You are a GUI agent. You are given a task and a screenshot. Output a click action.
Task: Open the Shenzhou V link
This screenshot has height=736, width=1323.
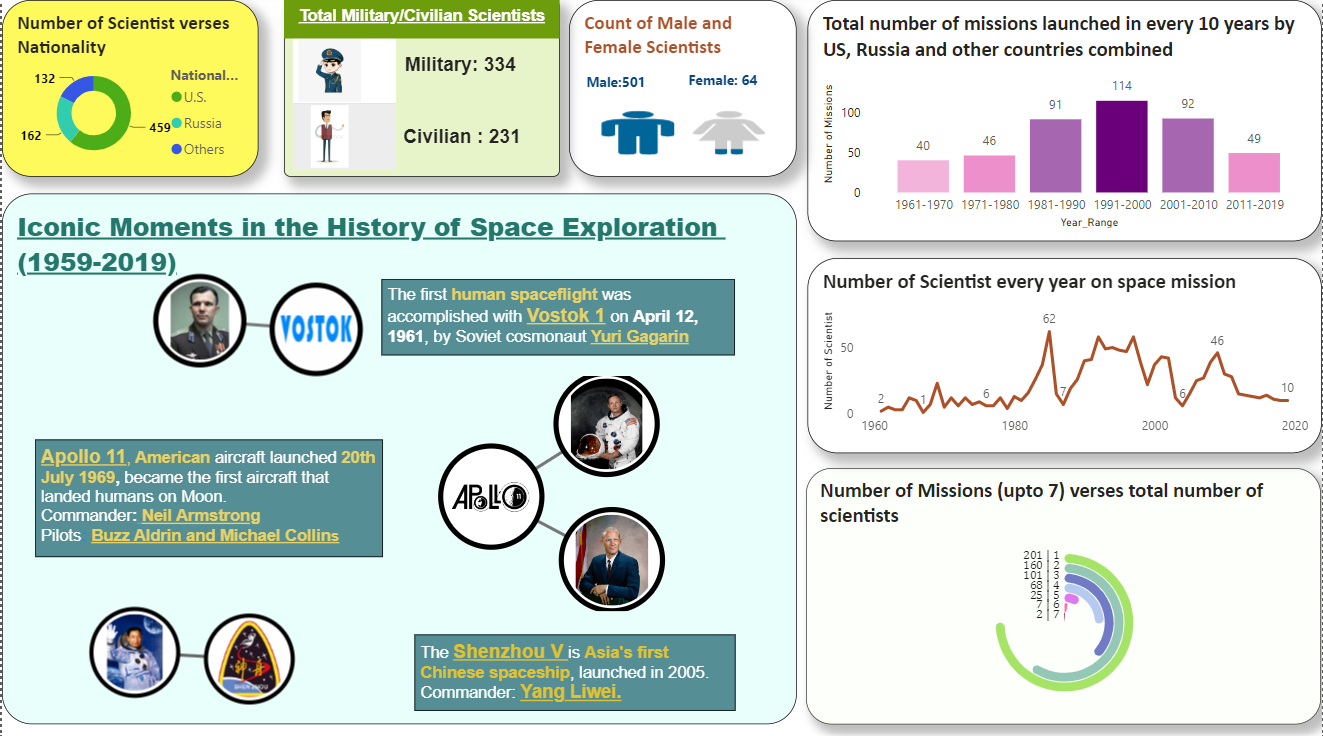point(511,651)
